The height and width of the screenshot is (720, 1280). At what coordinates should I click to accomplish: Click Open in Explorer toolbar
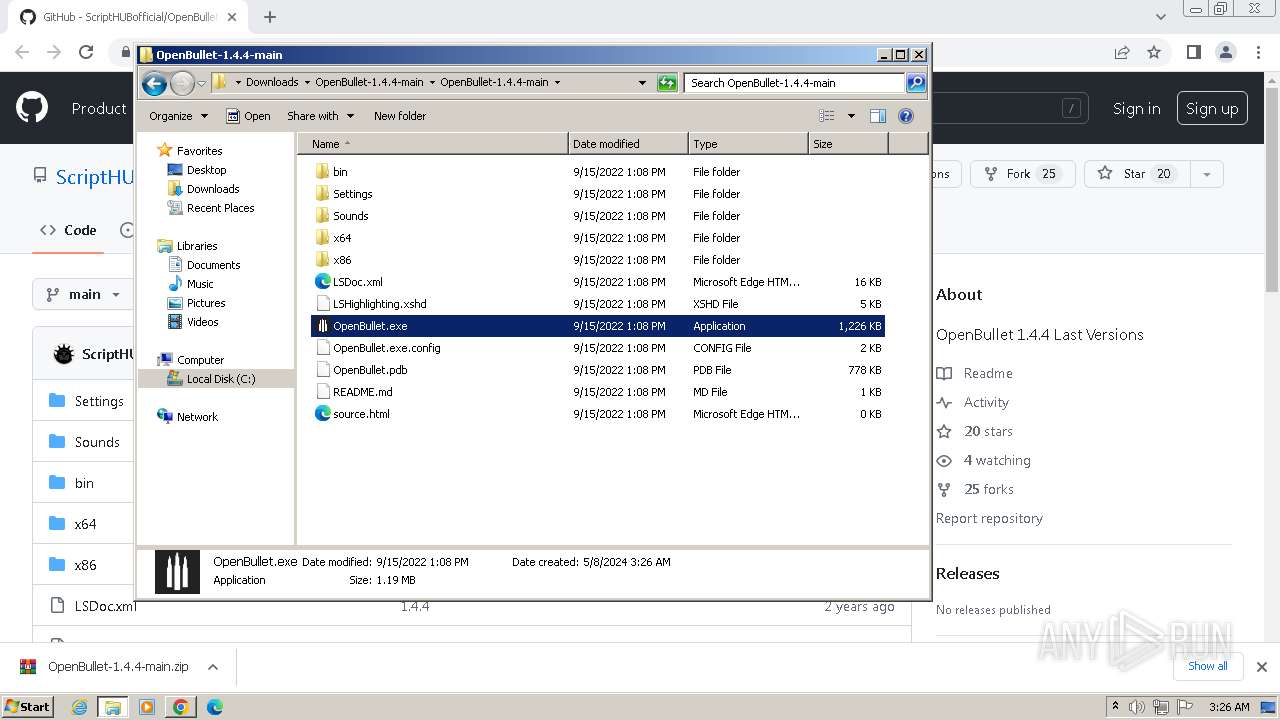point(248,116)
